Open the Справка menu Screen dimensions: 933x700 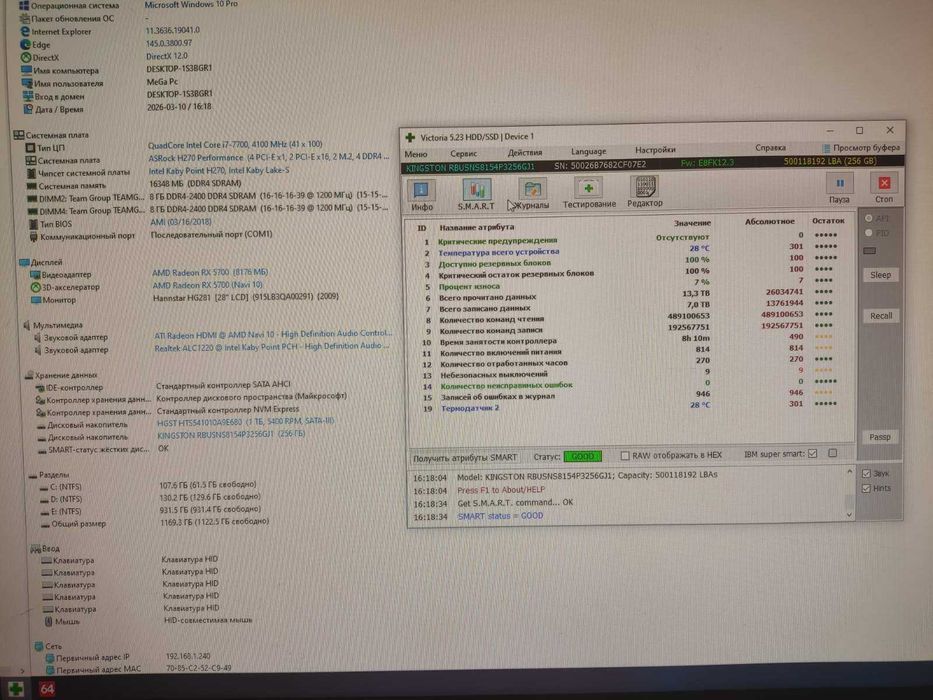771,148
